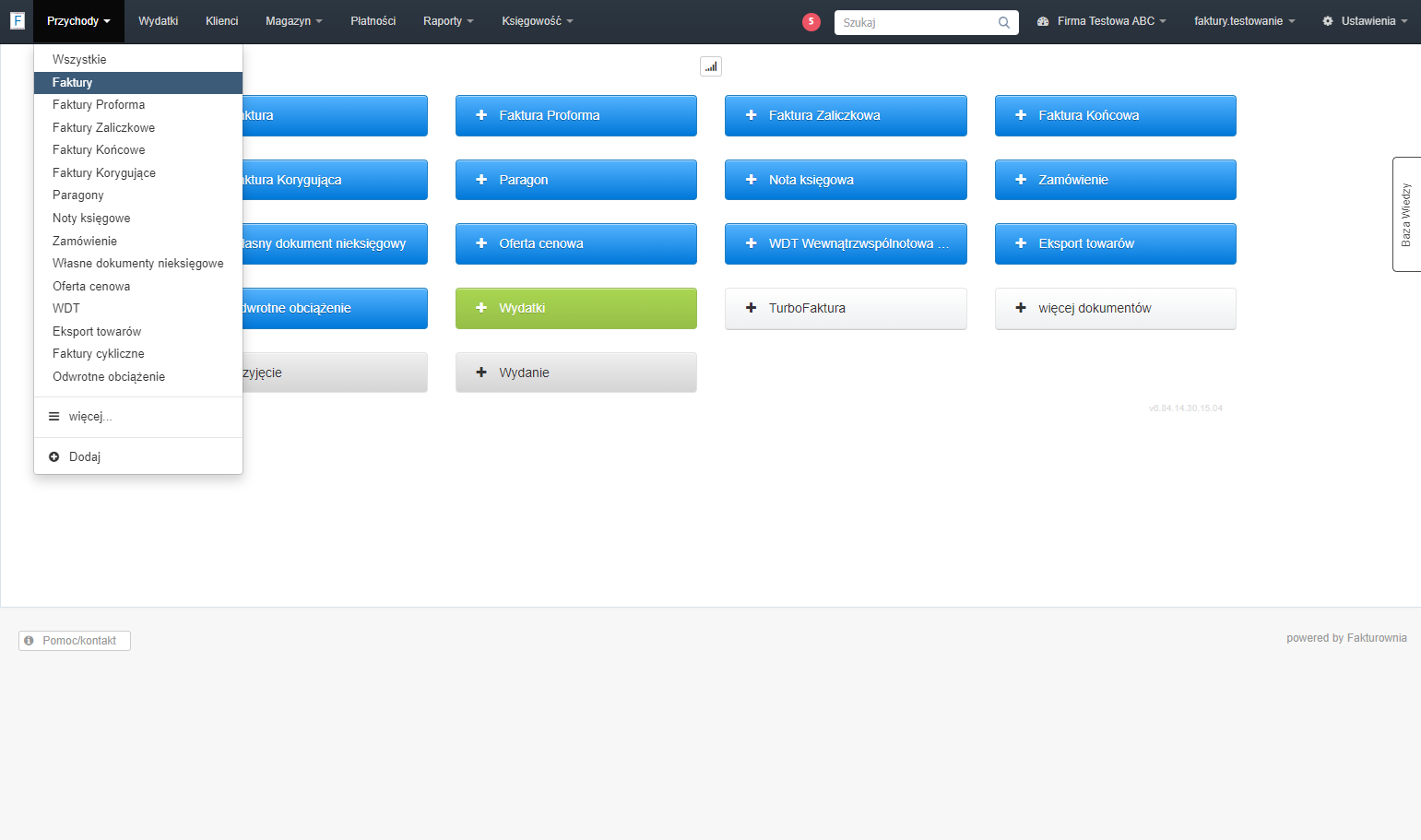The height and width of the screenshot is (840, 1421).
Task: Click the hamburger icon beside więcej...
Action: [x=54, y=417]
